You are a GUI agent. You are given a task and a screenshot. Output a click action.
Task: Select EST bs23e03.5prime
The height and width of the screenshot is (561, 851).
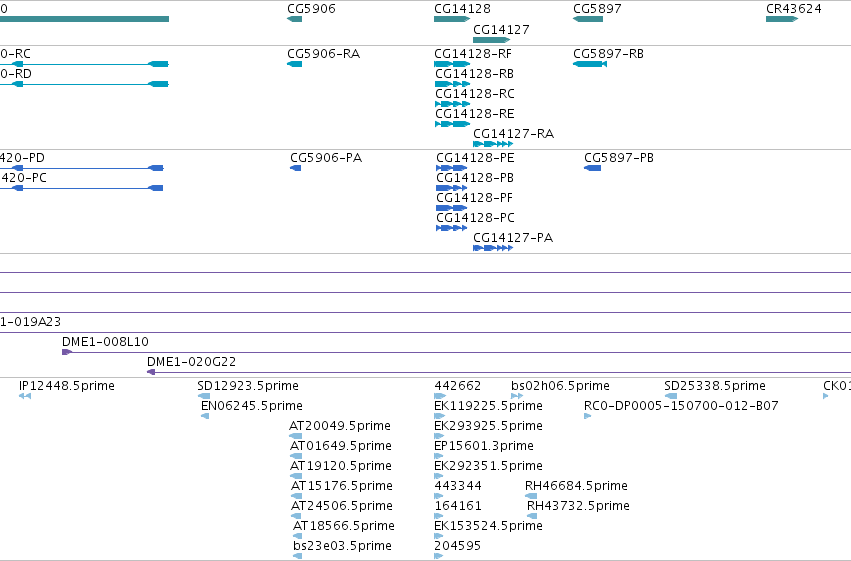click(x=342, y=546)
